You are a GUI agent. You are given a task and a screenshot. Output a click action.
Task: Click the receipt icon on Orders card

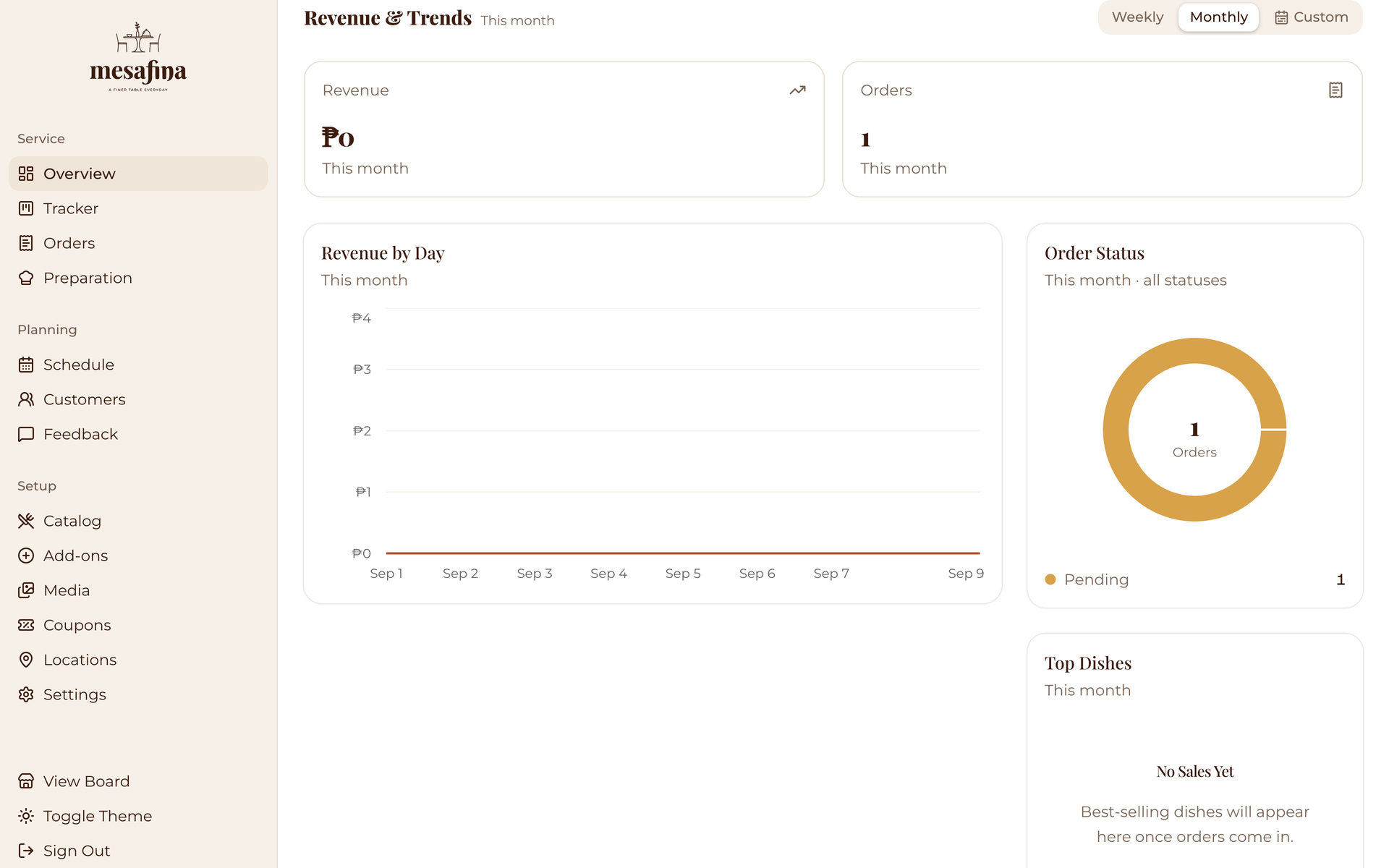click(1335, 90)
